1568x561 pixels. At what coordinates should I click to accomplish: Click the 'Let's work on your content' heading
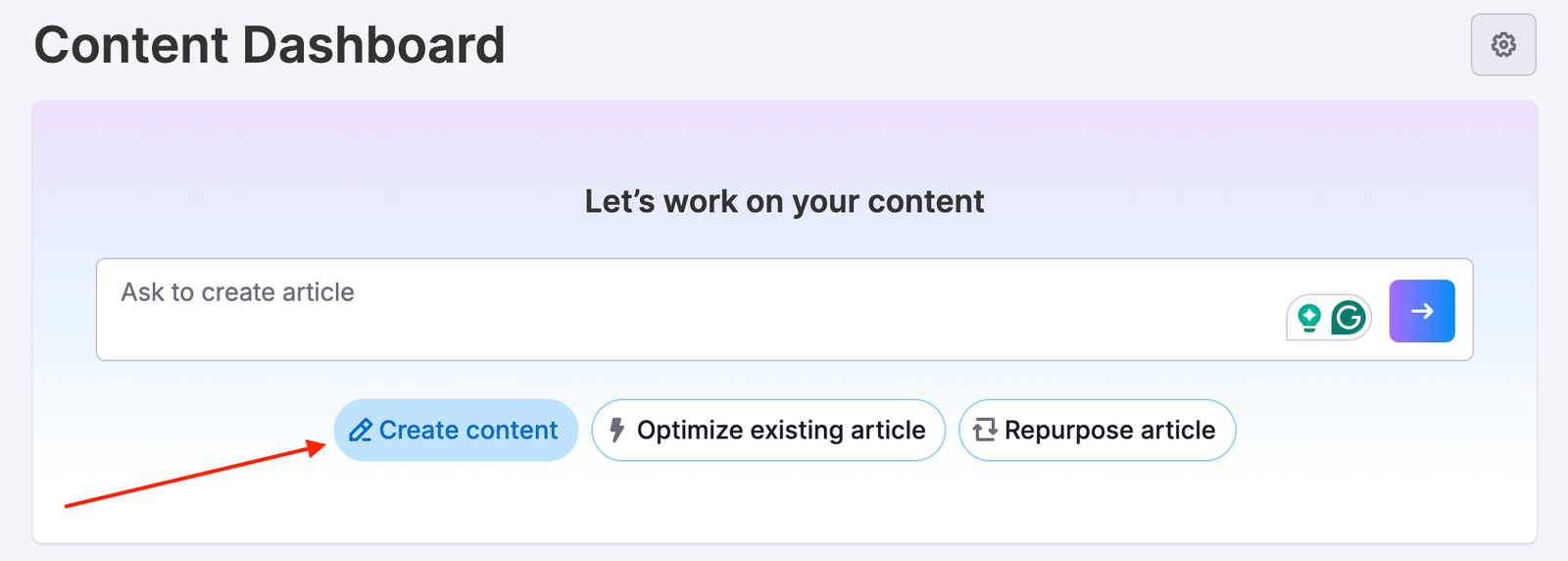[x=784, y=201]
